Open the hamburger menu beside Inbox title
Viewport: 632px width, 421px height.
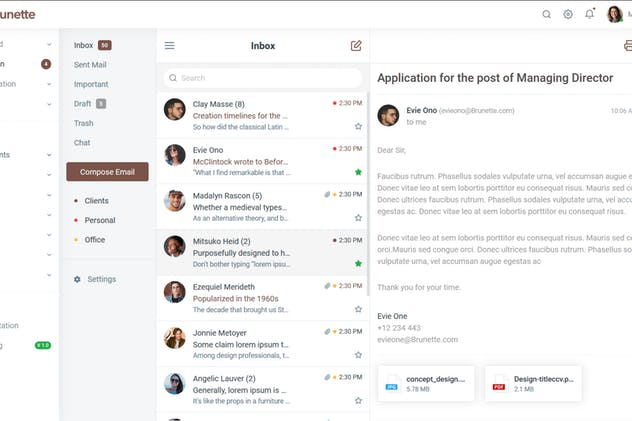[x=170, y=46]
